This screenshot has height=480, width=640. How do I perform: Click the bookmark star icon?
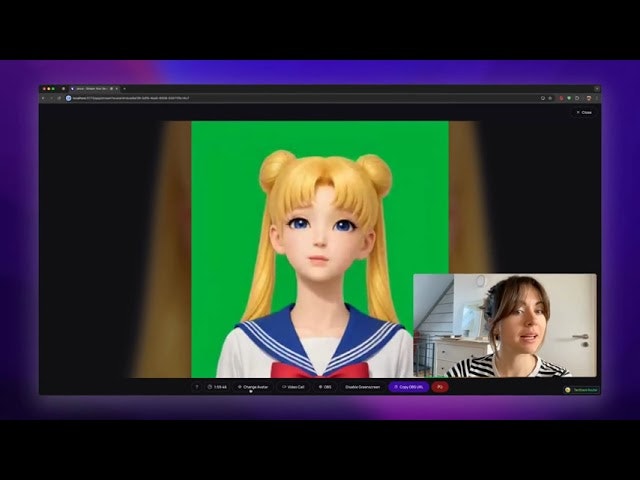tap(550, 98)
